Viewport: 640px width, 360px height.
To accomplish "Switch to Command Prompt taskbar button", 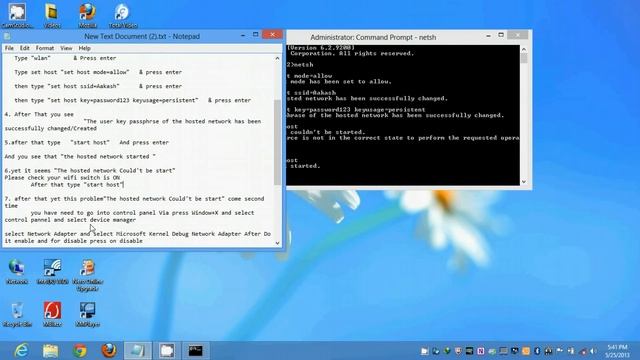I will click(196, 351).
